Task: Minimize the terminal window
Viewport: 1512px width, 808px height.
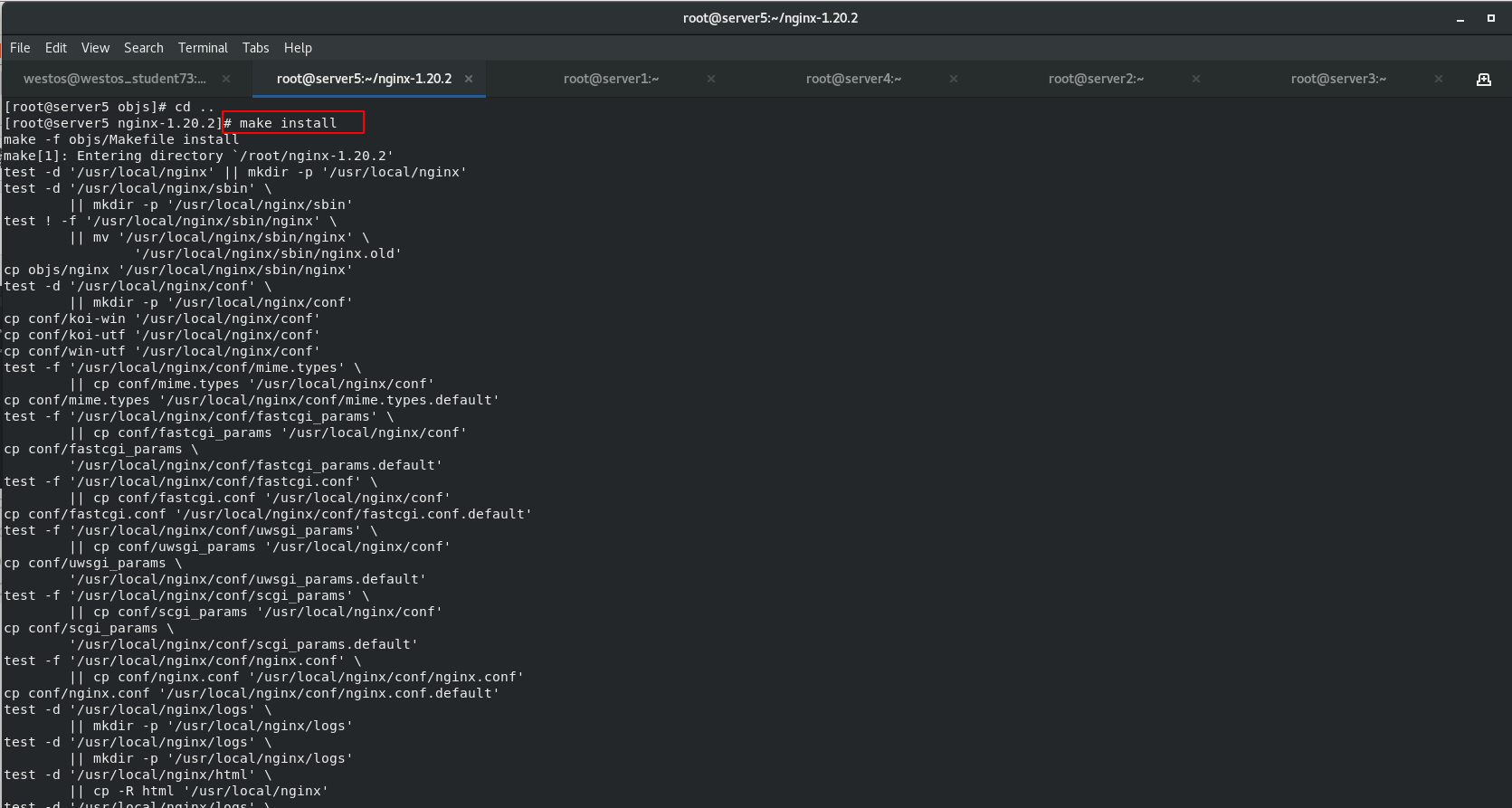Action: coord(1460,18)
